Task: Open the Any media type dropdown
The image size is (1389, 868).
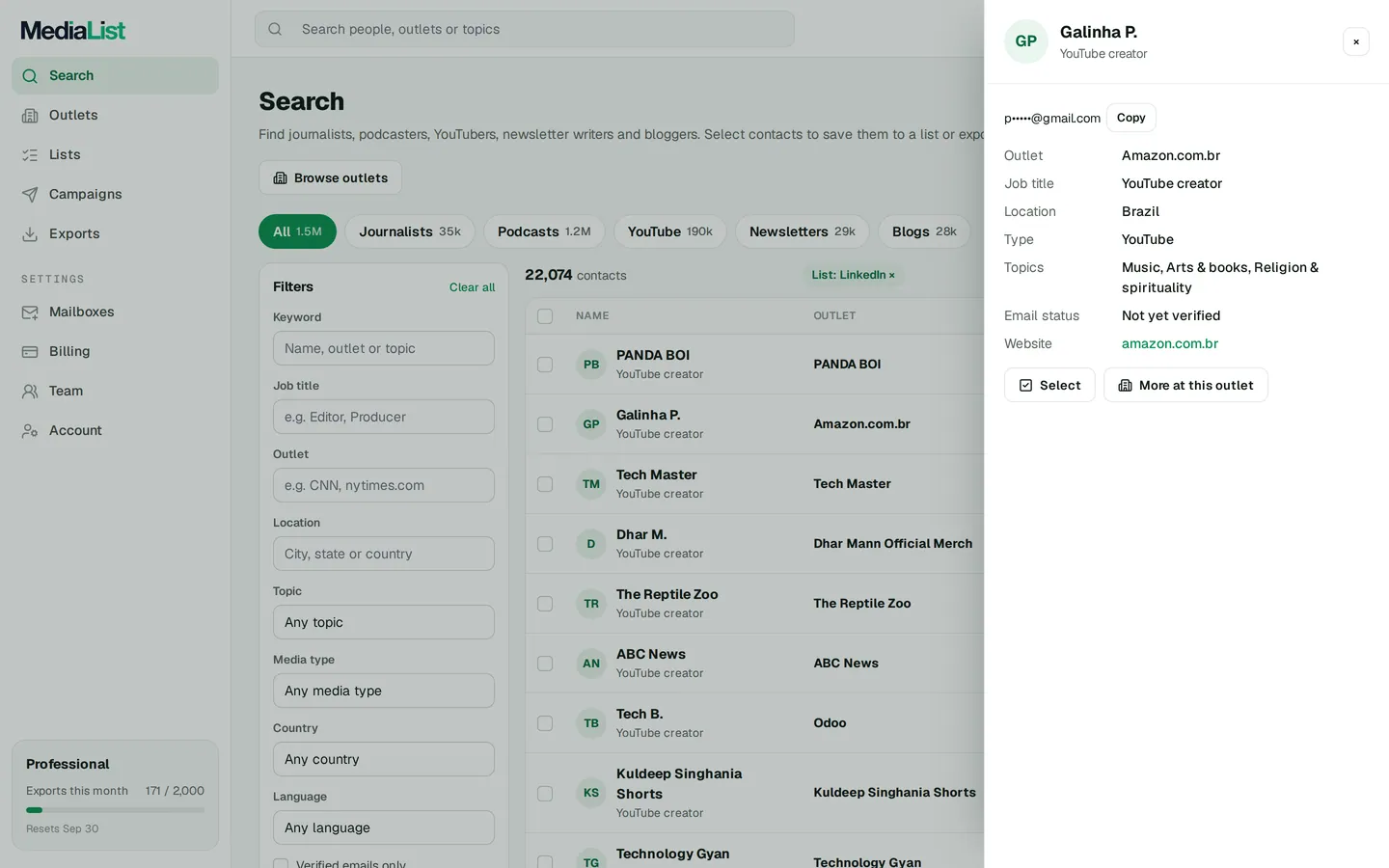Action: (384, 691)
